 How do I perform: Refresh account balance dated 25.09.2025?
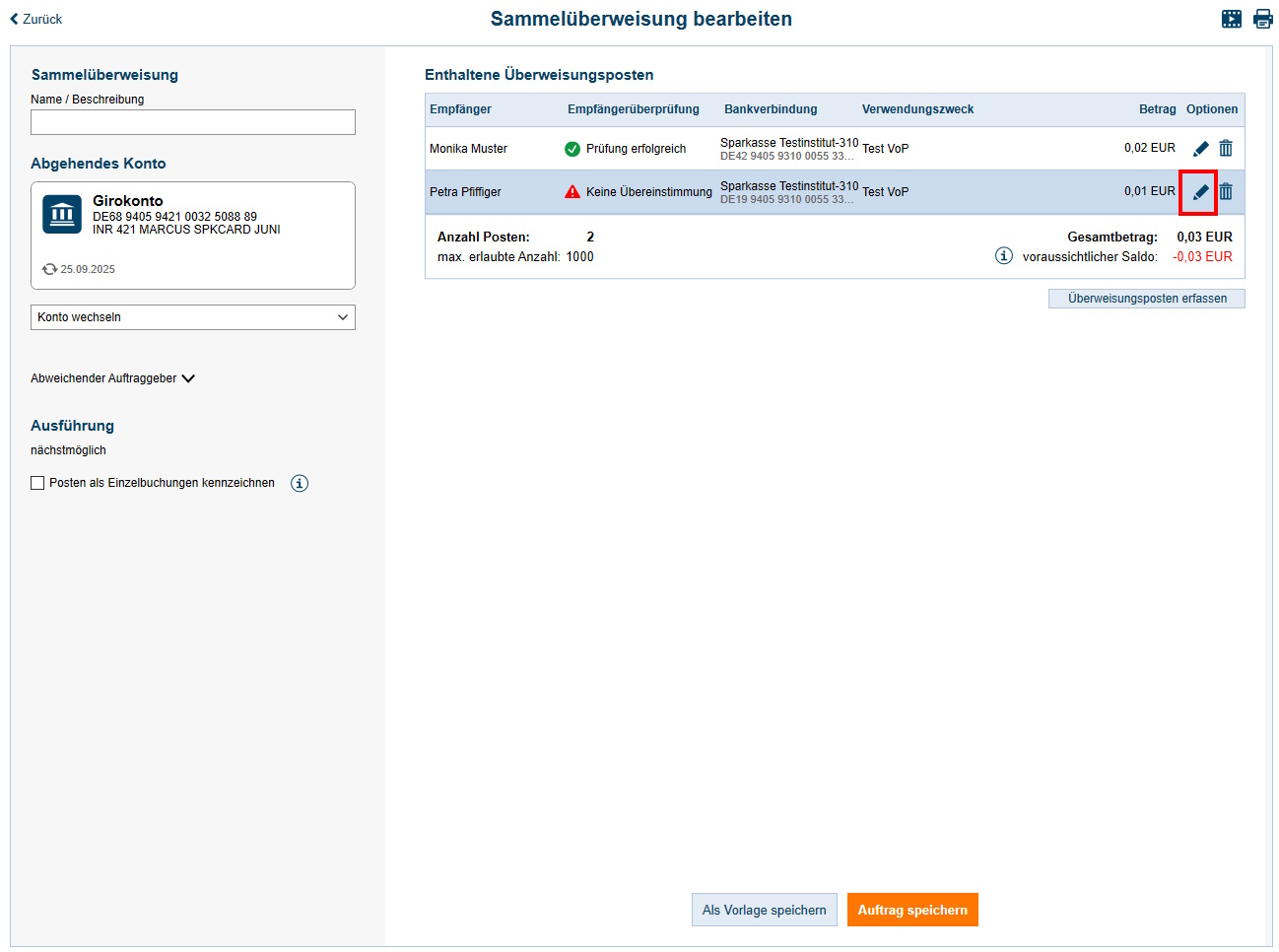(x=49, y=269)
